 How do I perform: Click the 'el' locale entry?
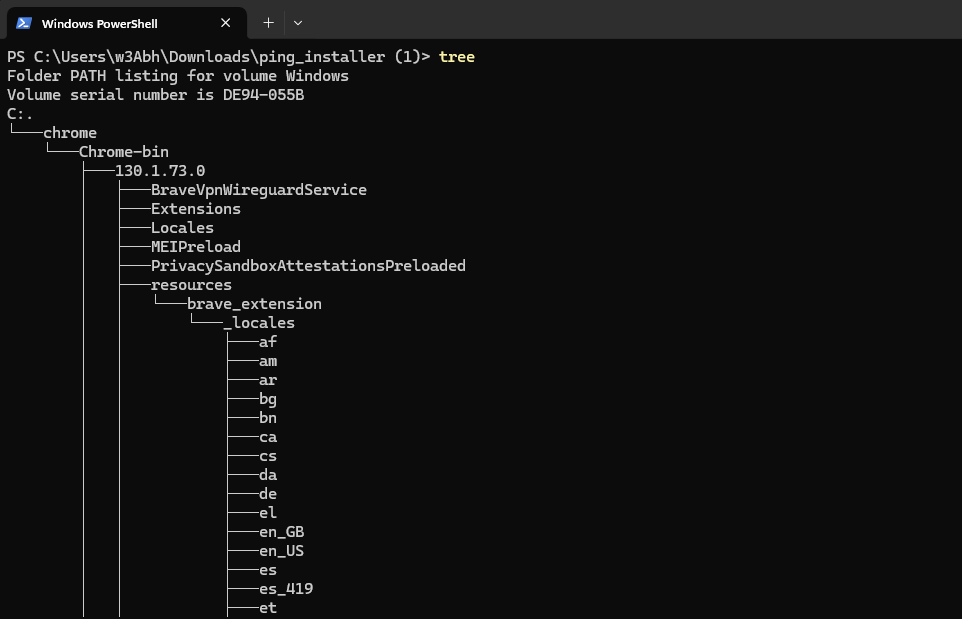pos(268,513)
